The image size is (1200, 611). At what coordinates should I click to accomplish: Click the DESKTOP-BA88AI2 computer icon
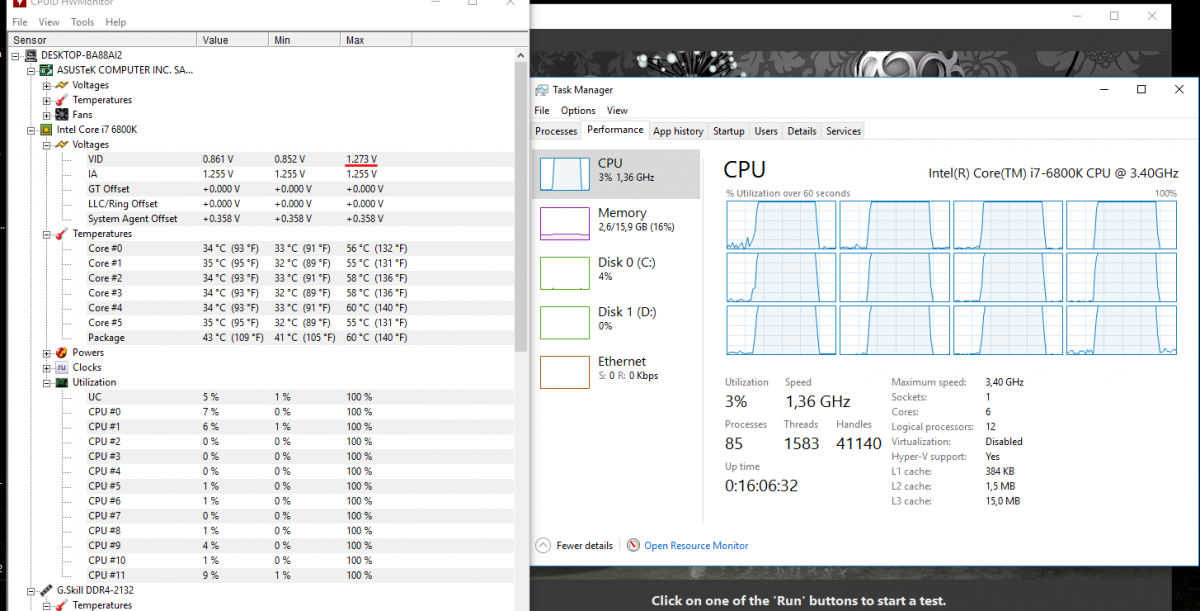31,55
